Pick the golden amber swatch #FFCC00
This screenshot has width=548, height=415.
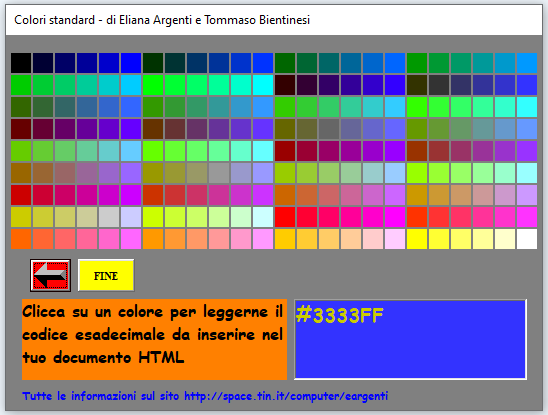[285, 239]
